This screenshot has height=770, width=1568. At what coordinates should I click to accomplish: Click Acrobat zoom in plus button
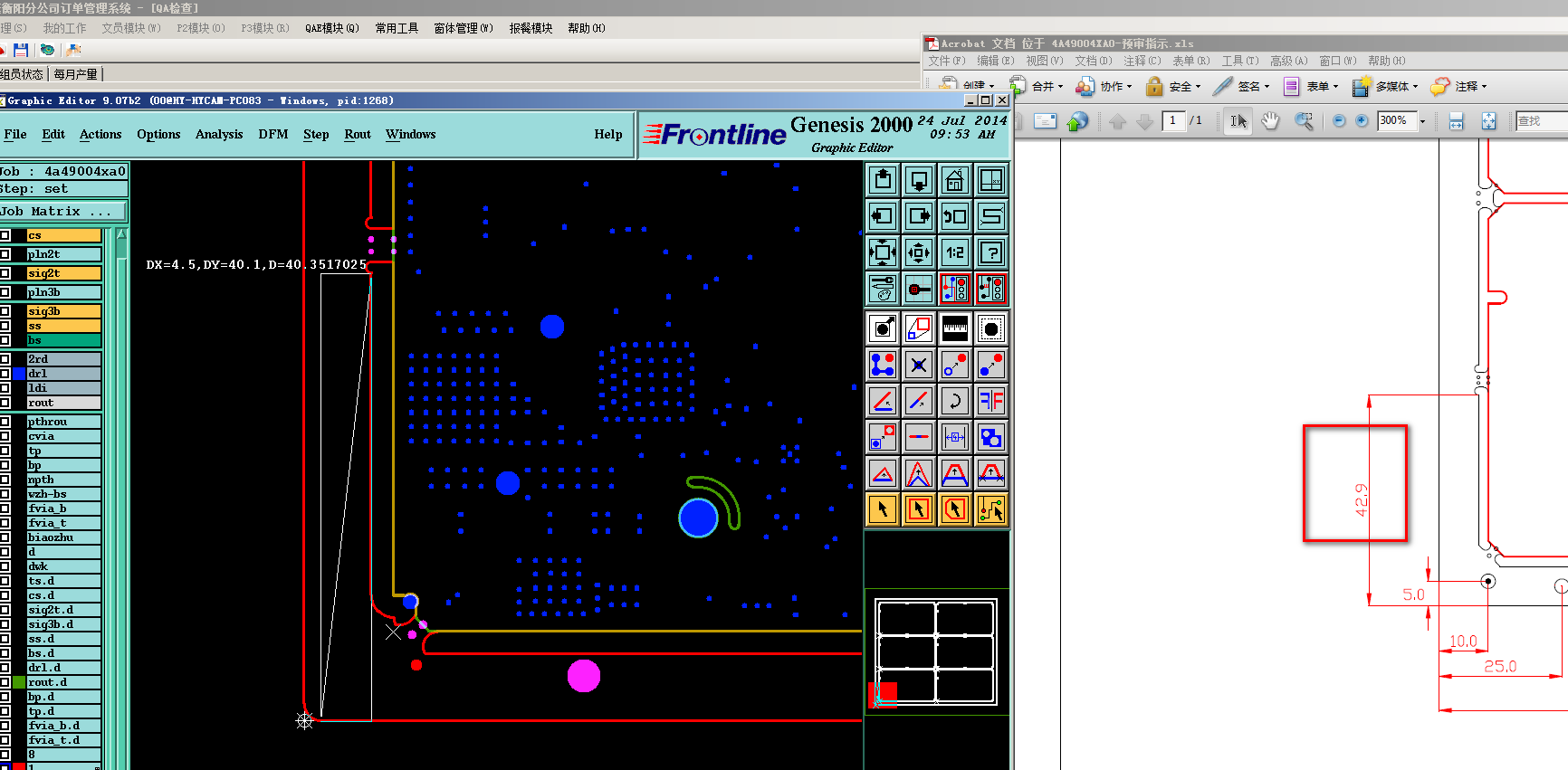(1362, 120)
